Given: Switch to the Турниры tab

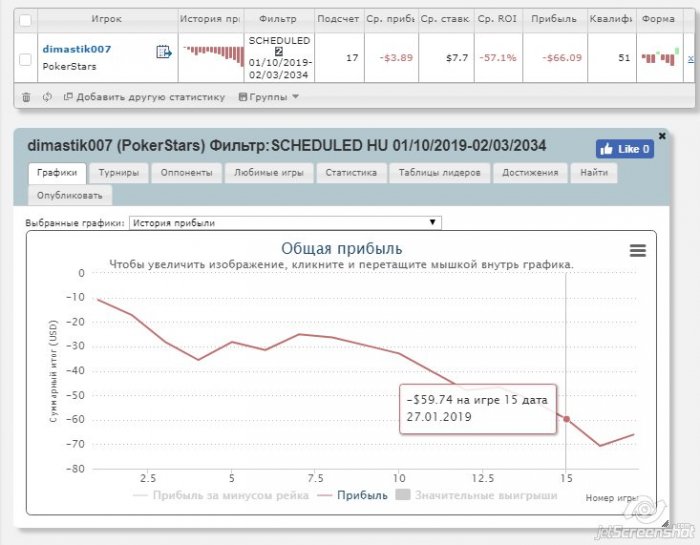Looking at the screenshot, I should point(118,173).
